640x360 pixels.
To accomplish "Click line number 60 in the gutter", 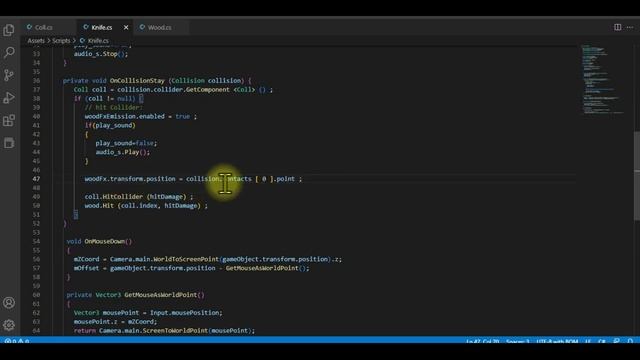I will pos(36,295).
